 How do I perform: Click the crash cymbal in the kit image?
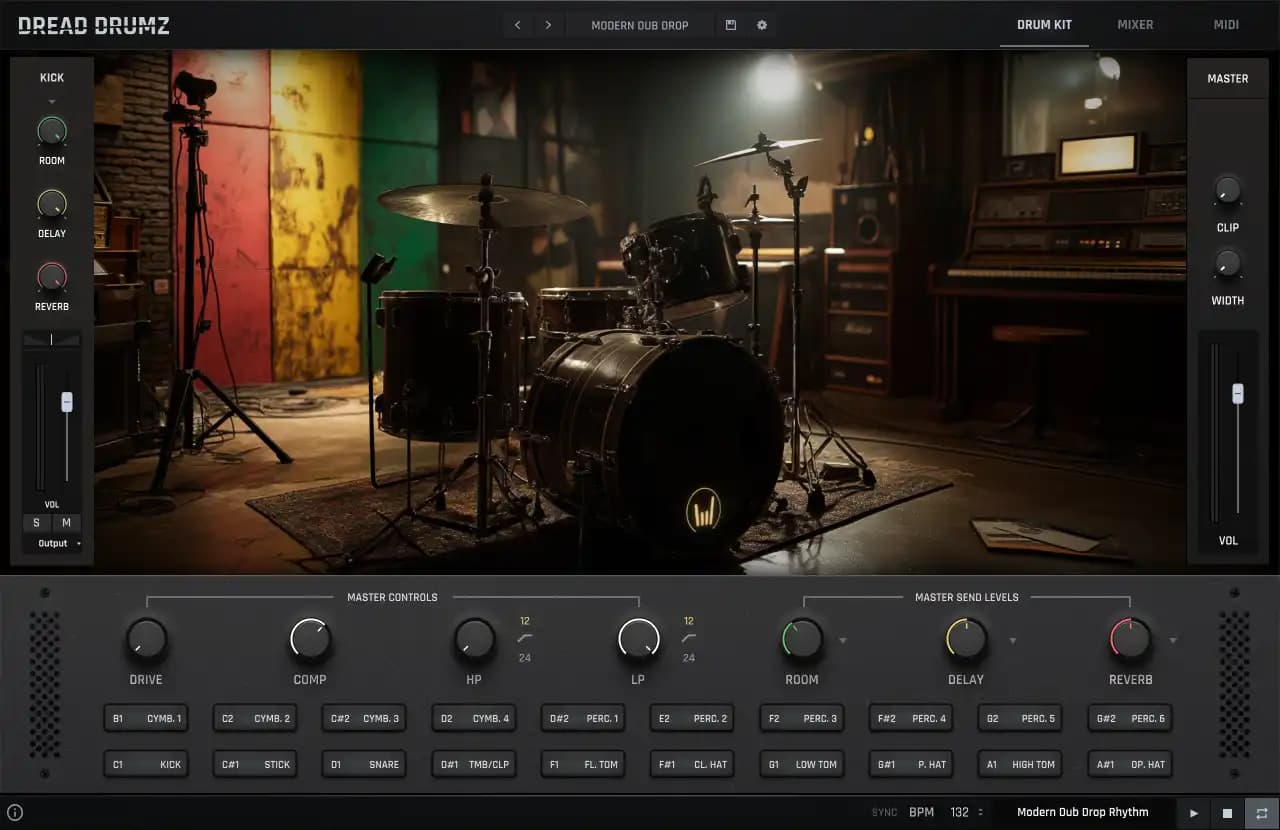[x=485, y=203]
